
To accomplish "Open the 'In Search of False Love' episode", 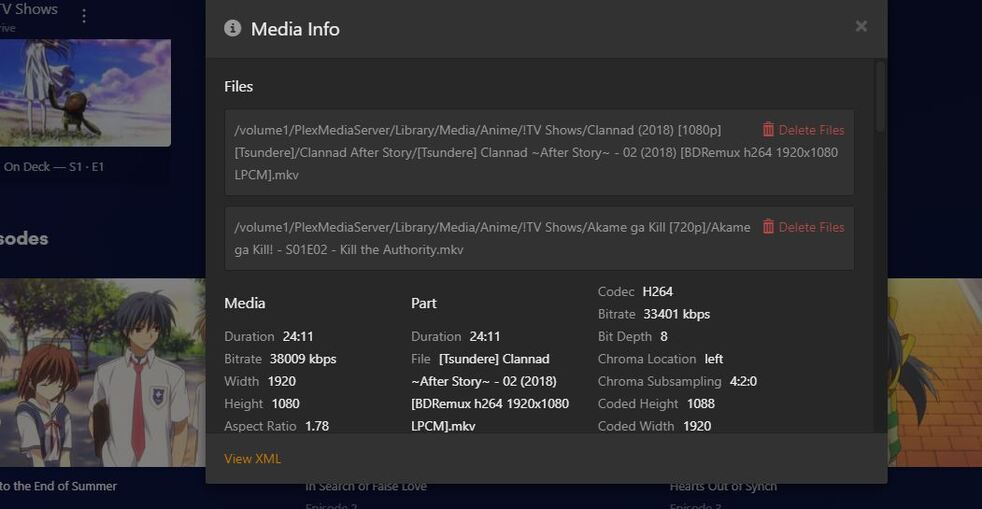I will pos(366,487).
